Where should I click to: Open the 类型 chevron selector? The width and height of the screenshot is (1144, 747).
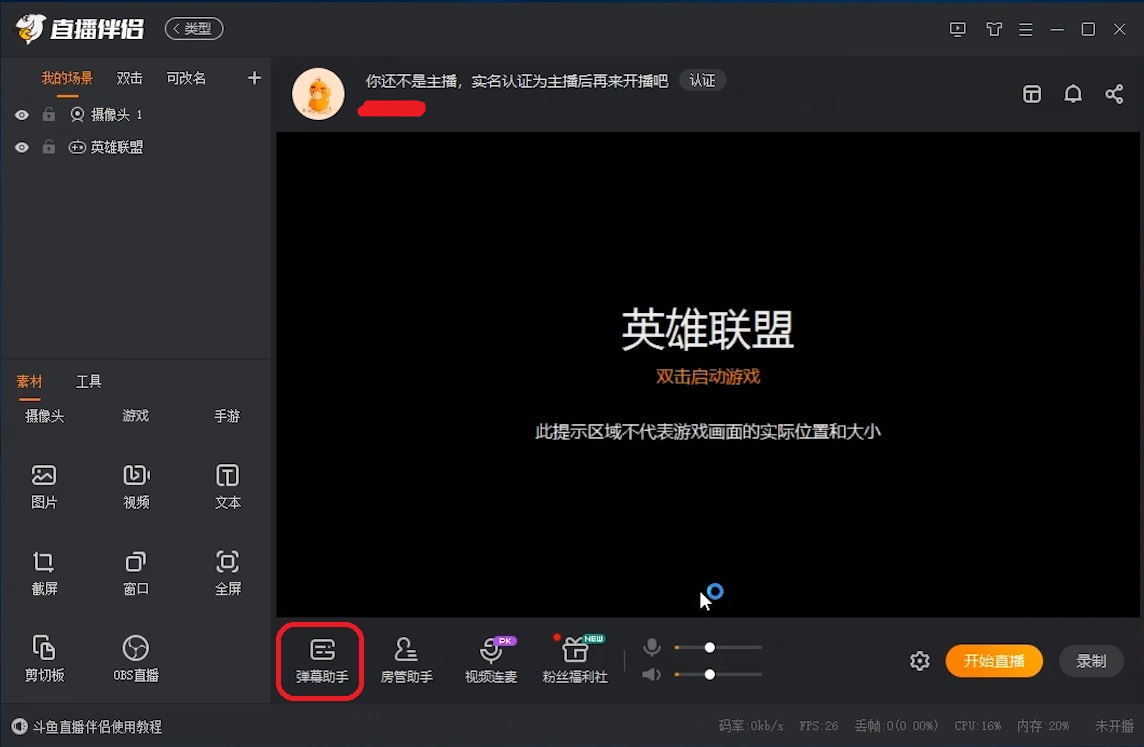[x=193, y=28]
